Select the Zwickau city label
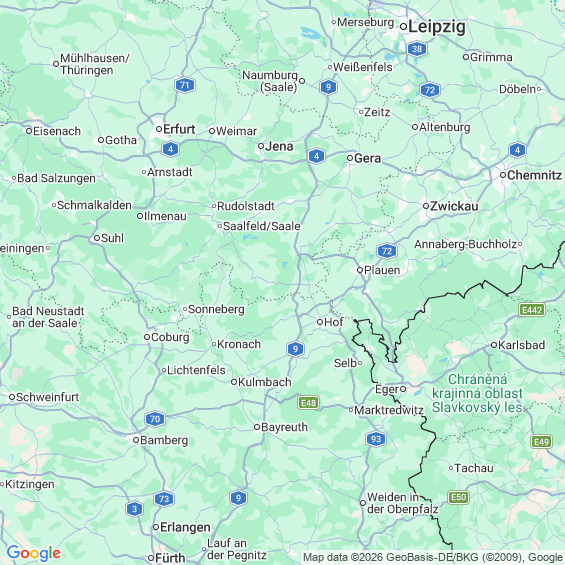Screen dimensions: 565x565 coord(454,206)
